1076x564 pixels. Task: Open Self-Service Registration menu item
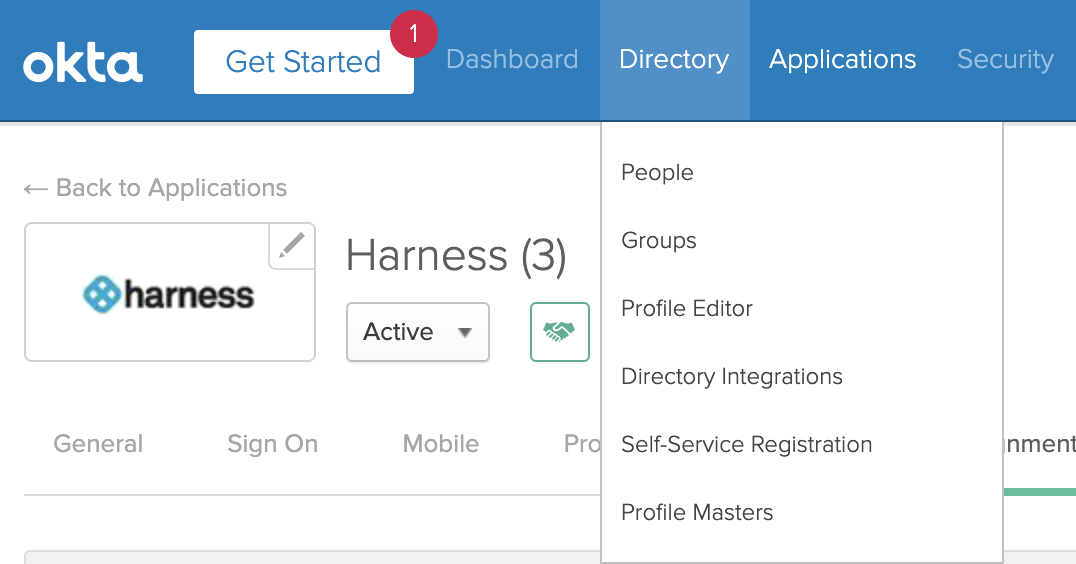[747, 444]
